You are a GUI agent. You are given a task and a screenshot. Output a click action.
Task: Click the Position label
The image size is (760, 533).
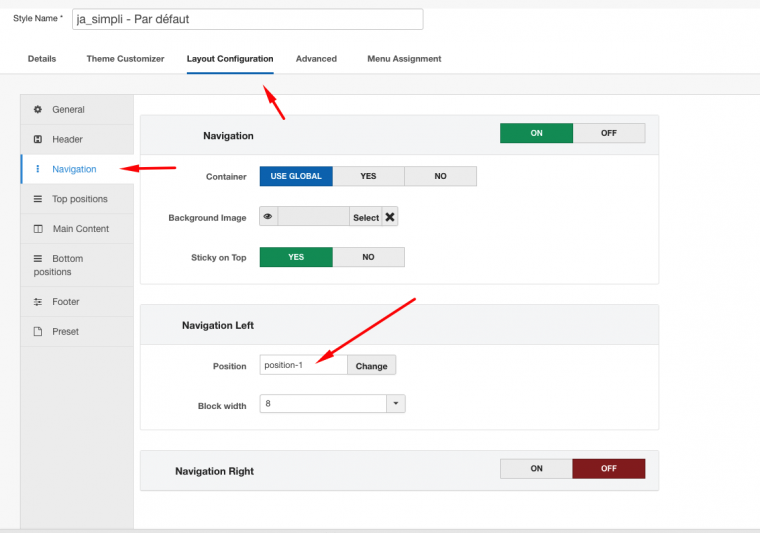click(229, 366)
